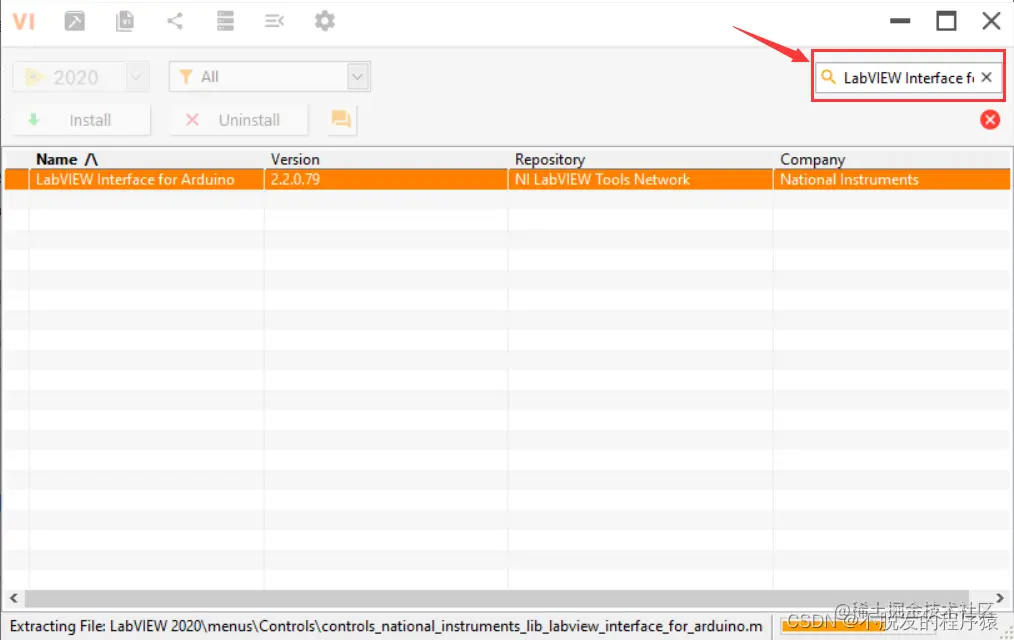Open the LabVIEW version 2020 dropdown
Image resolution: width=1014 pixels, height=640 pixels.
coord(81,77)
